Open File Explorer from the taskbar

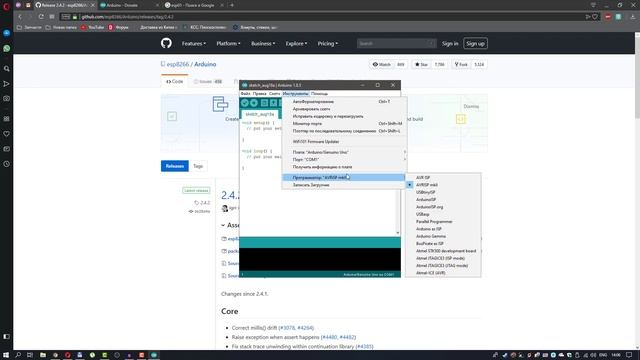coord(43,355)
